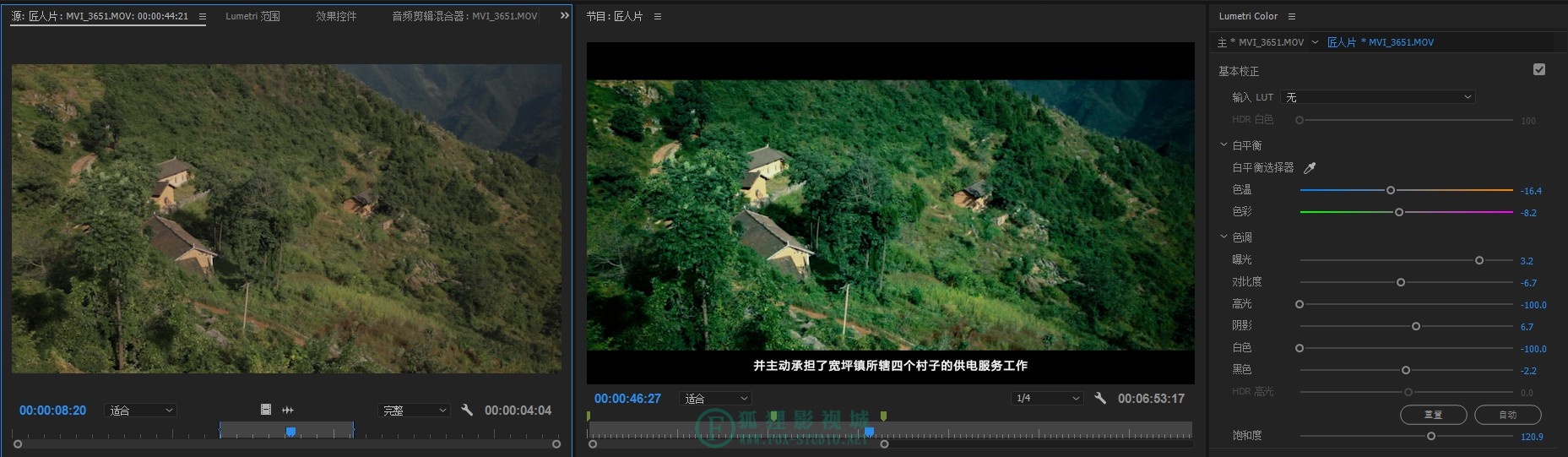Click the 白色 value -100.0
The image size is (1568, 457).
pos(1533,349)
